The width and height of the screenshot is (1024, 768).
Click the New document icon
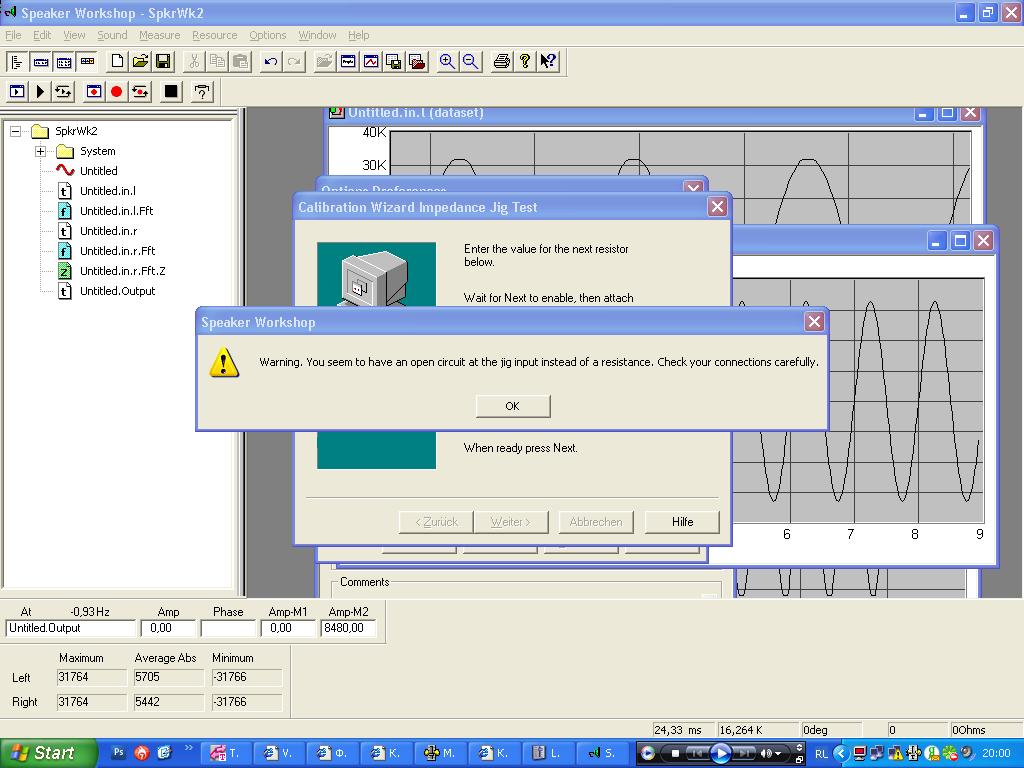[117, 62]
